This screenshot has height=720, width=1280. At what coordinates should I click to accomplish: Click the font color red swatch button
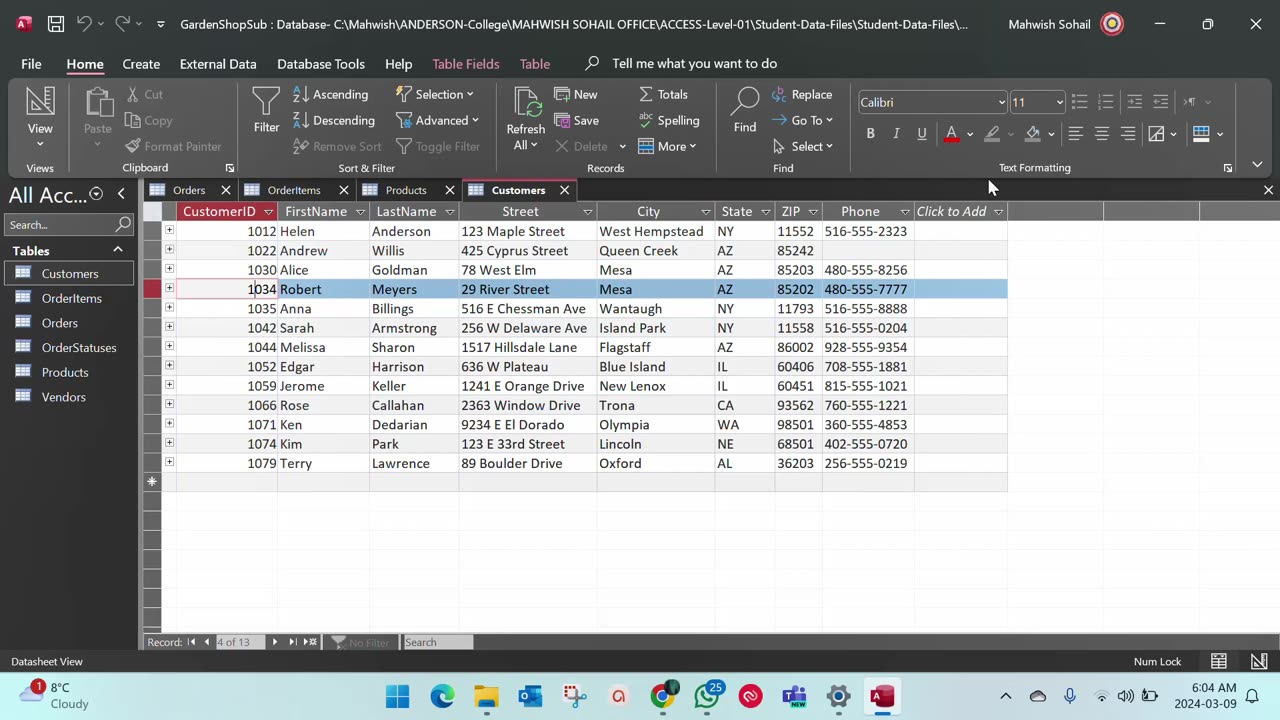click(x=951, y=133)
